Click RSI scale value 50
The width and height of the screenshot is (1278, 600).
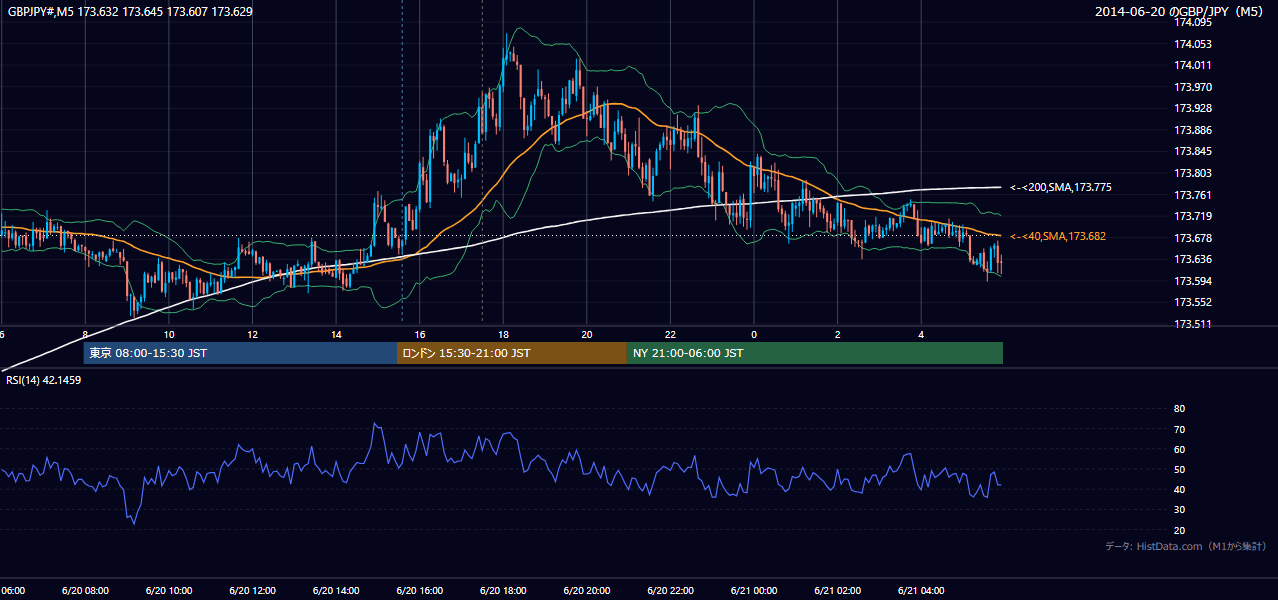point(1179,469)
